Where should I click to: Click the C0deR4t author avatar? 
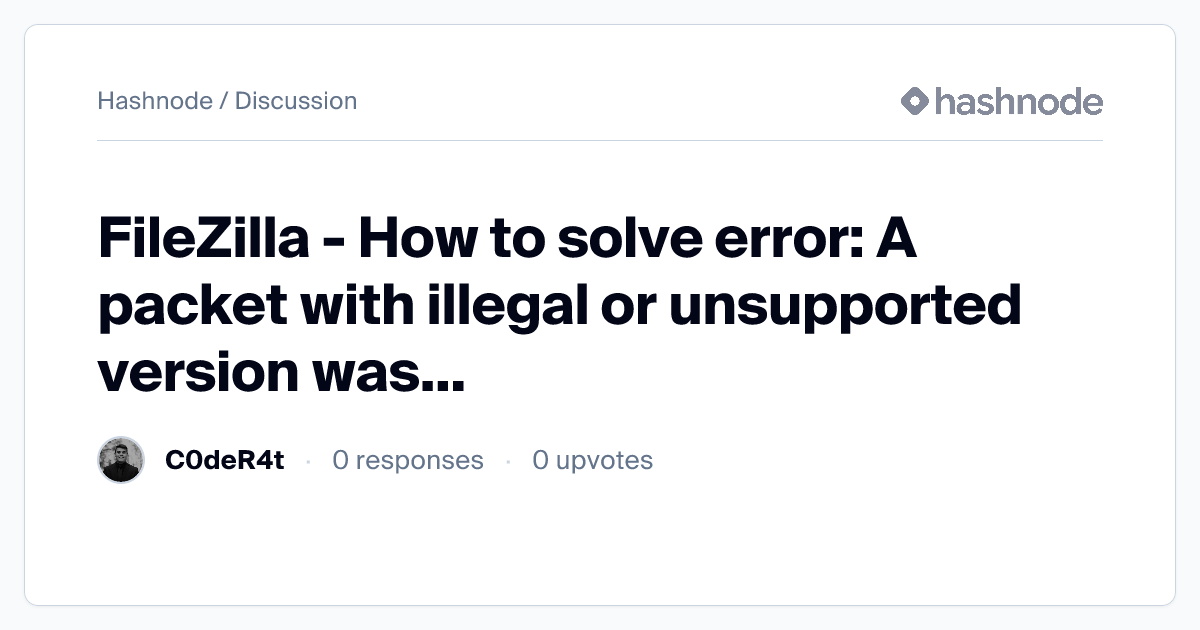click(x=121, y=460)
